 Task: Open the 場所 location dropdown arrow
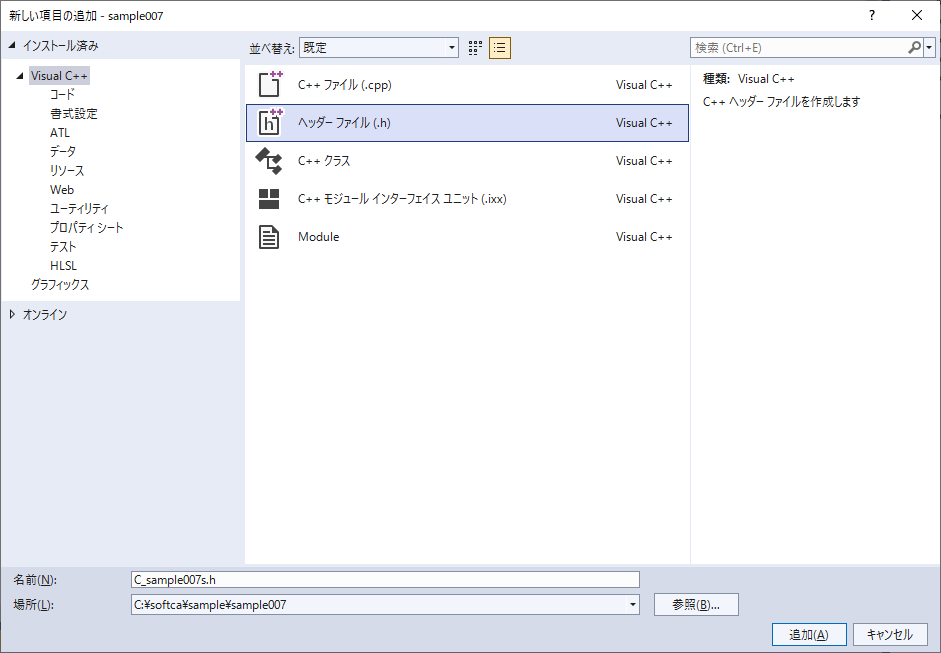pos(632,605)
